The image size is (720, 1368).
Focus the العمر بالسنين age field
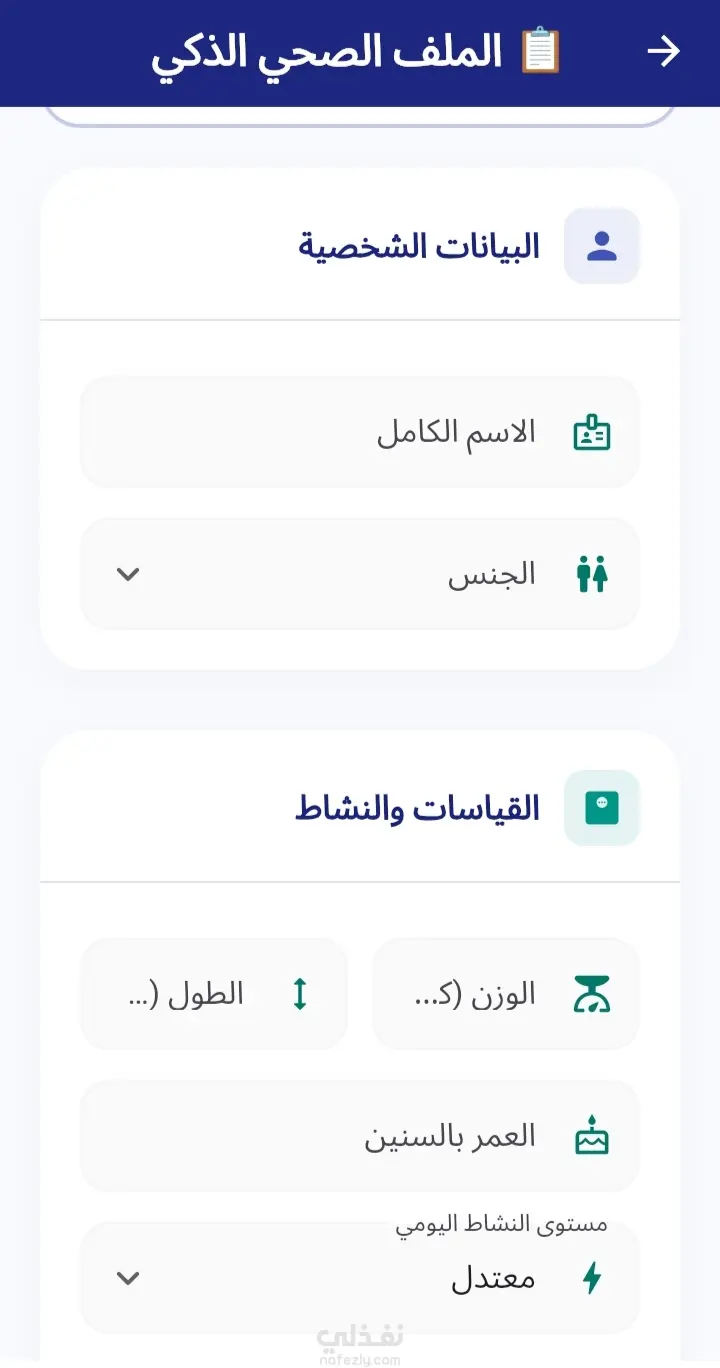[x=360, y=1136]
